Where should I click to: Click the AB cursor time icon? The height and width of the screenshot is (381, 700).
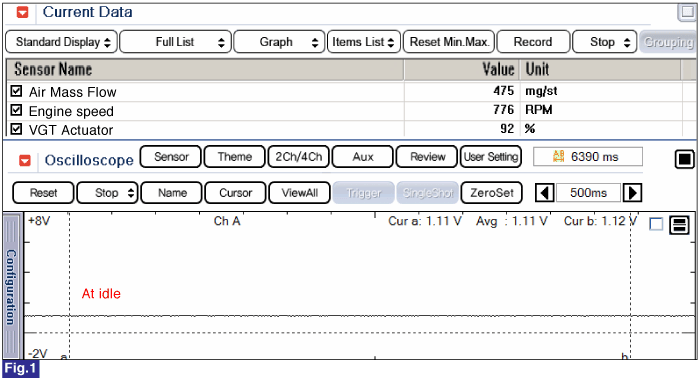point(558,156)
